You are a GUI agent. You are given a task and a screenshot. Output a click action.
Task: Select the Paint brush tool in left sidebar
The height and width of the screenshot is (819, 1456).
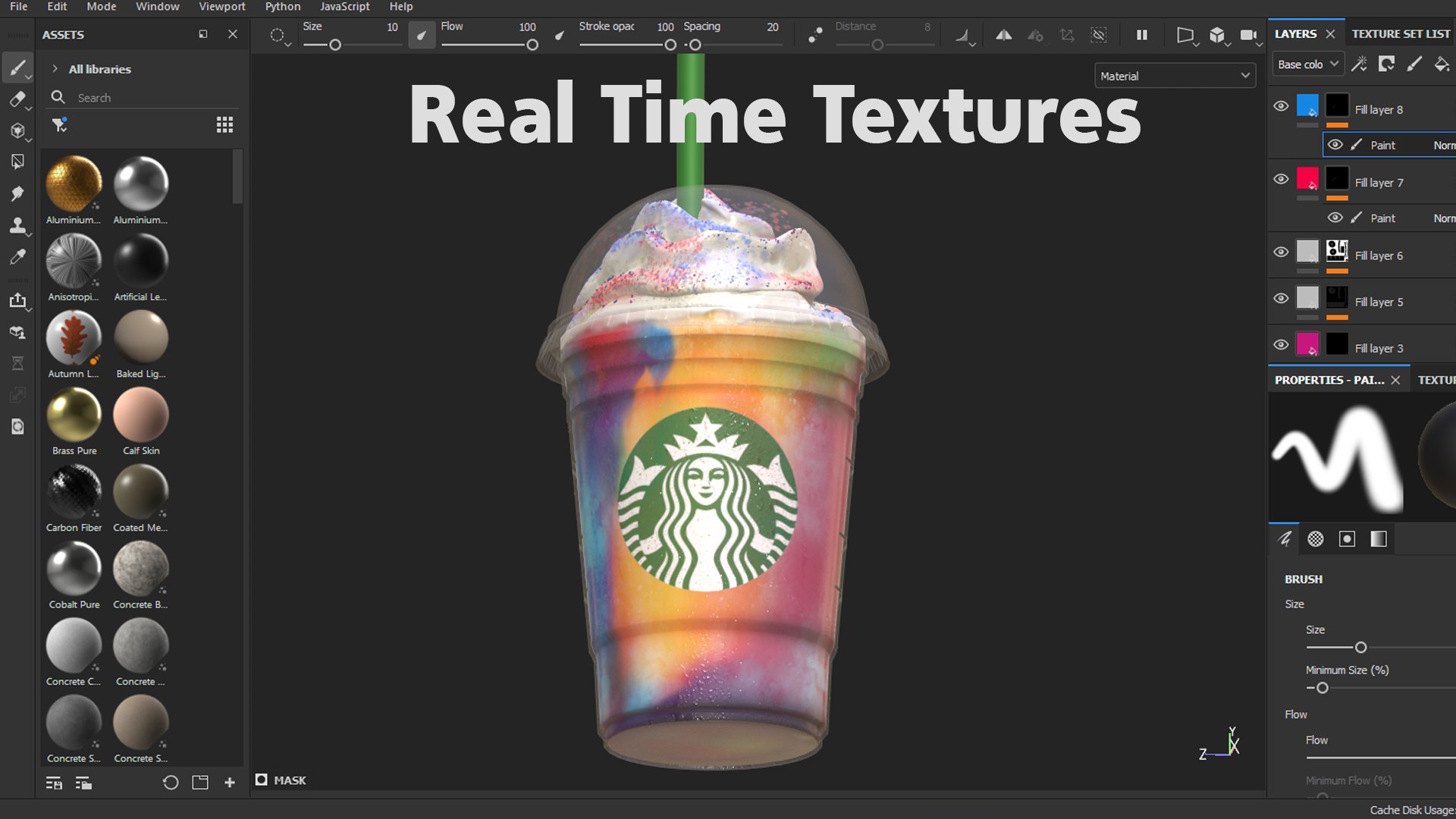17,67
